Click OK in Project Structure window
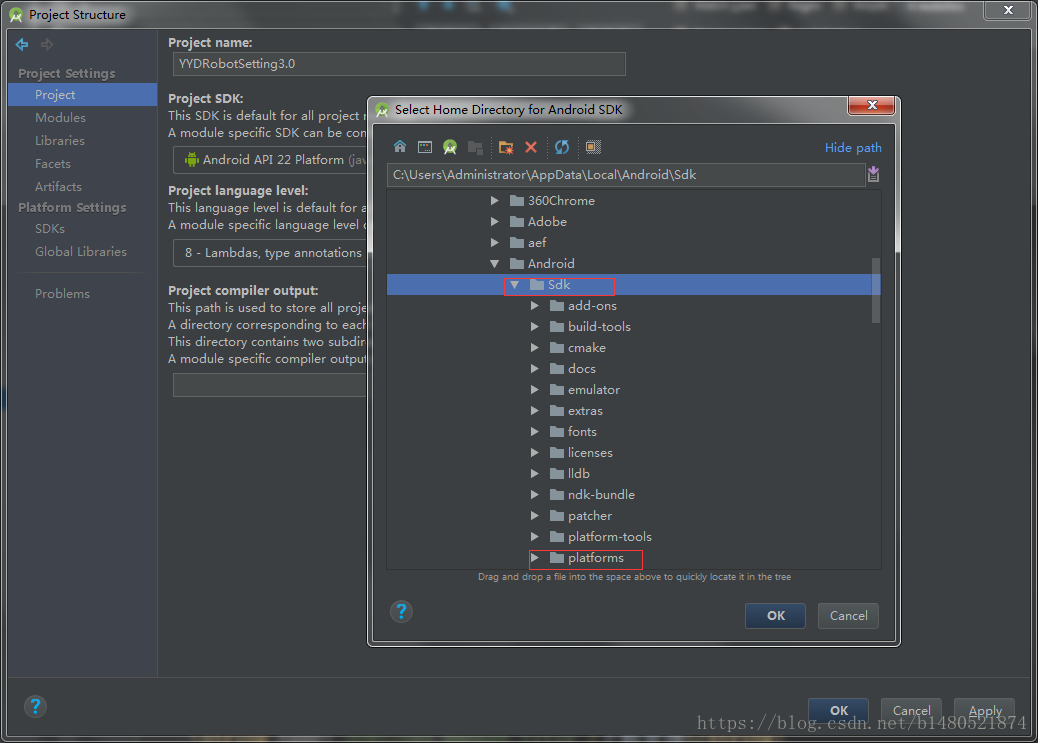Image resolution: width=1038 pixels, height=743 pixels. tap(838, 710)
